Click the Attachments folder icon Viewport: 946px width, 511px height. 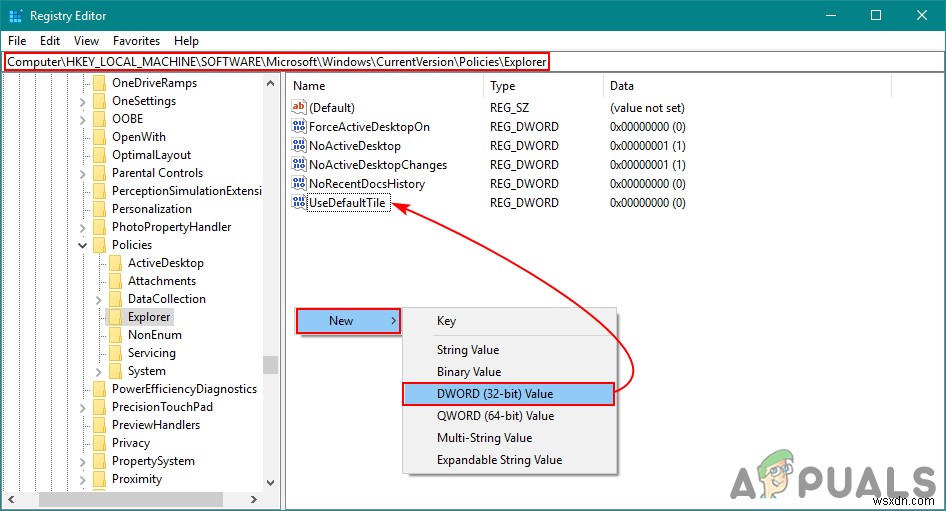pyautogui.click(x=115, y=281)
